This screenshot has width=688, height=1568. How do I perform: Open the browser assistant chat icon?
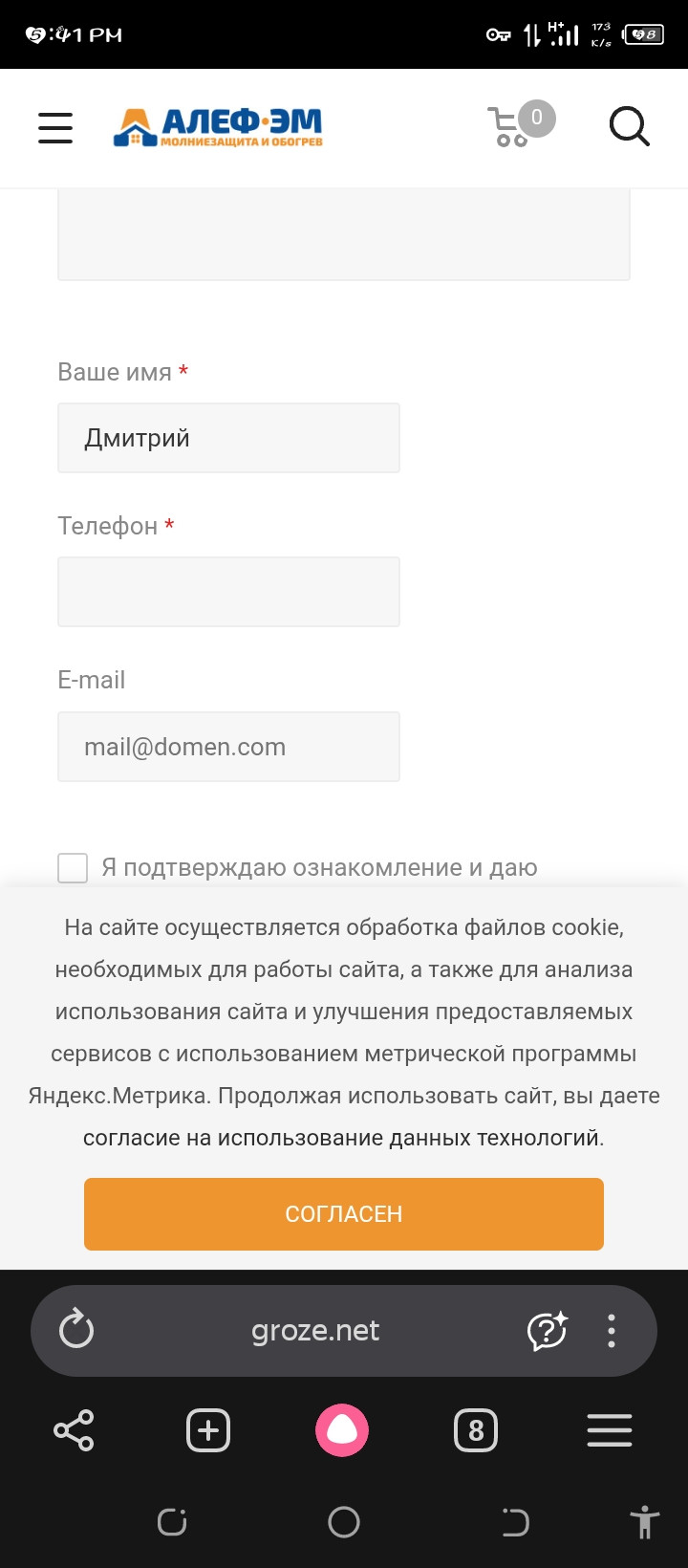tap(548, 1330)
